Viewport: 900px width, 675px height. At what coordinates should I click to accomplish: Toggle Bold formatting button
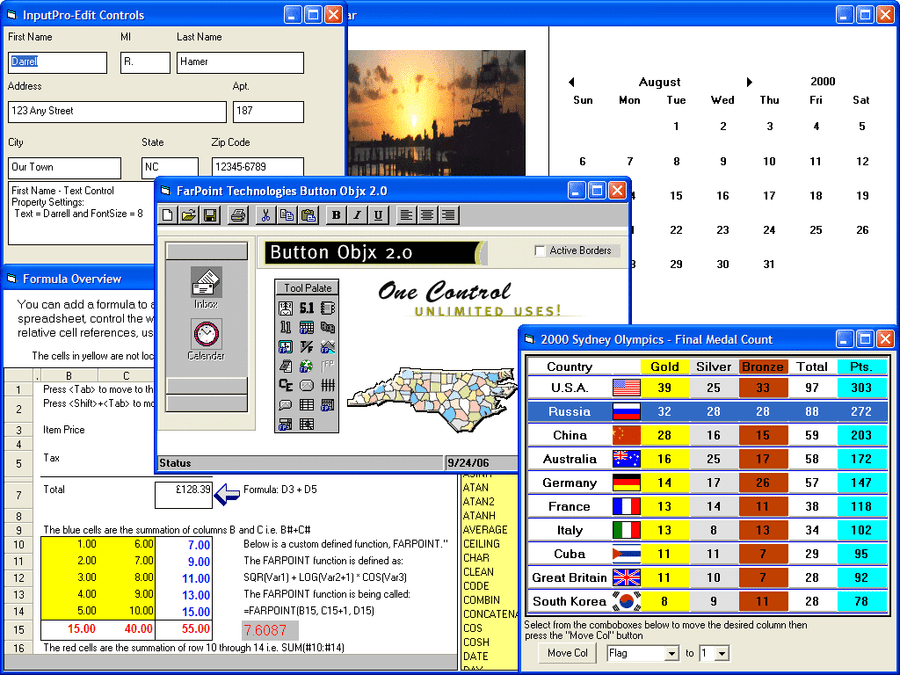(x=336, y=215)
